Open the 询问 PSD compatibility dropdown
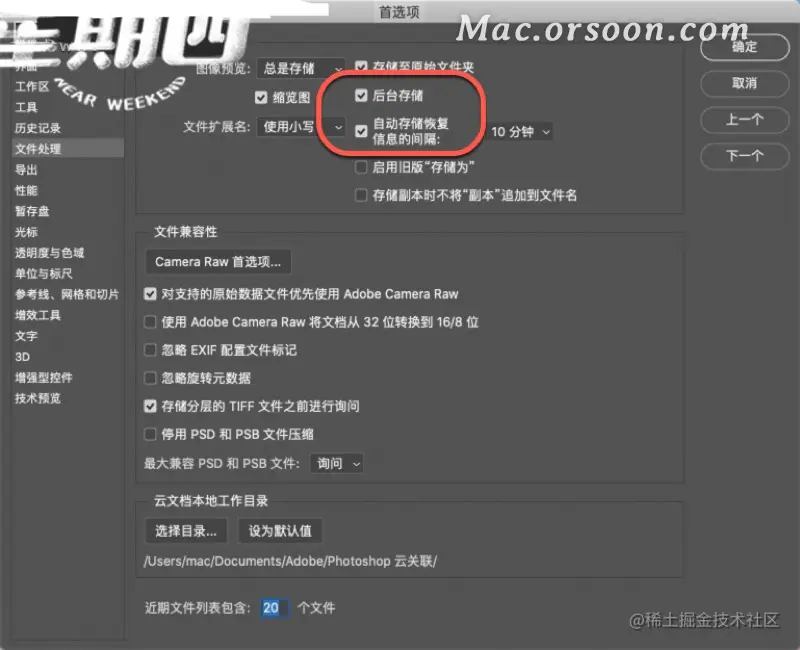This screenshot has width=800, height=650. (337, 463)
